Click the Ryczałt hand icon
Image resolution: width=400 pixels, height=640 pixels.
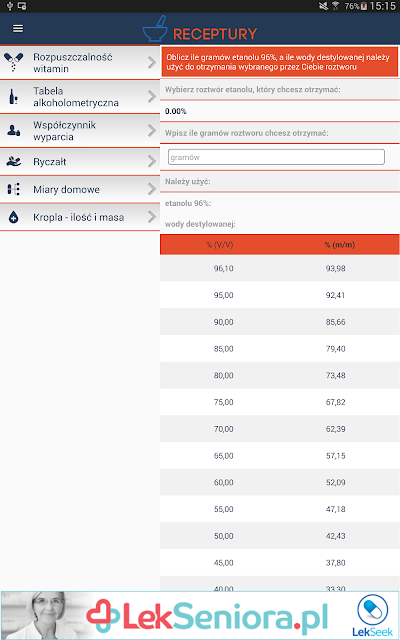(x=13, y=162)
